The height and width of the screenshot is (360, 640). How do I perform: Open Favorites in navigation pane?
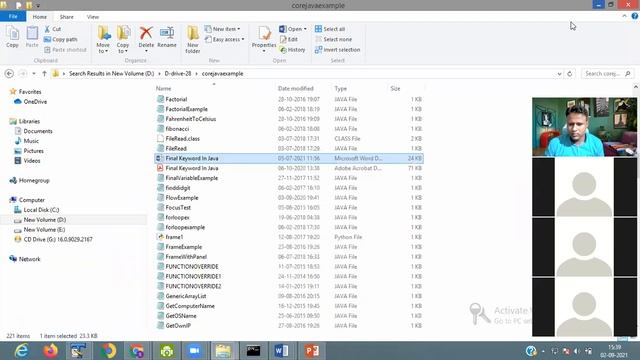coord(30,92)
